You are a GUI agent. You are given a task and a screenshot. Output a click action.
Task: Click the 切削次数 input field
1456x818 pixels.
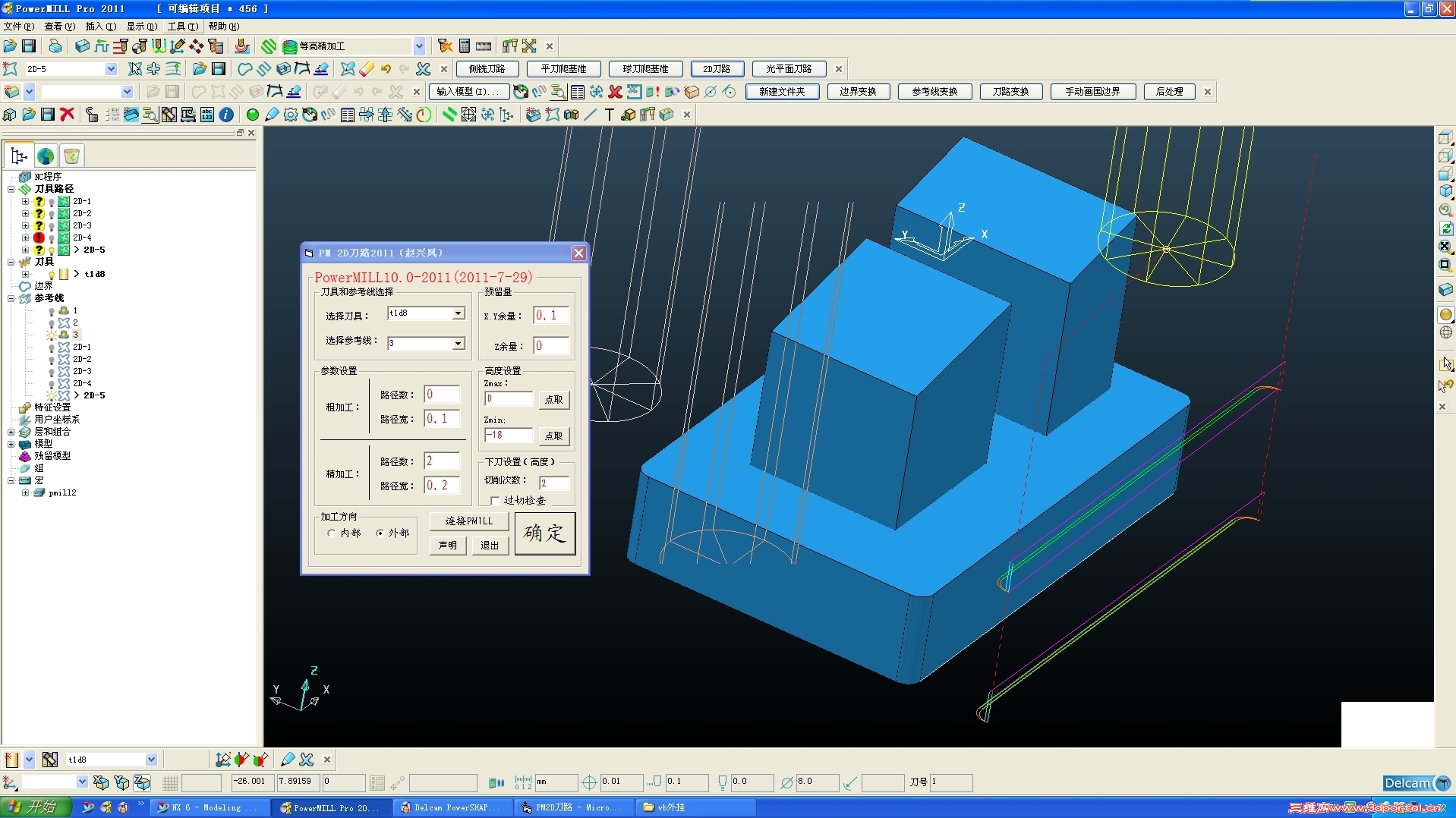coord(554,483)
